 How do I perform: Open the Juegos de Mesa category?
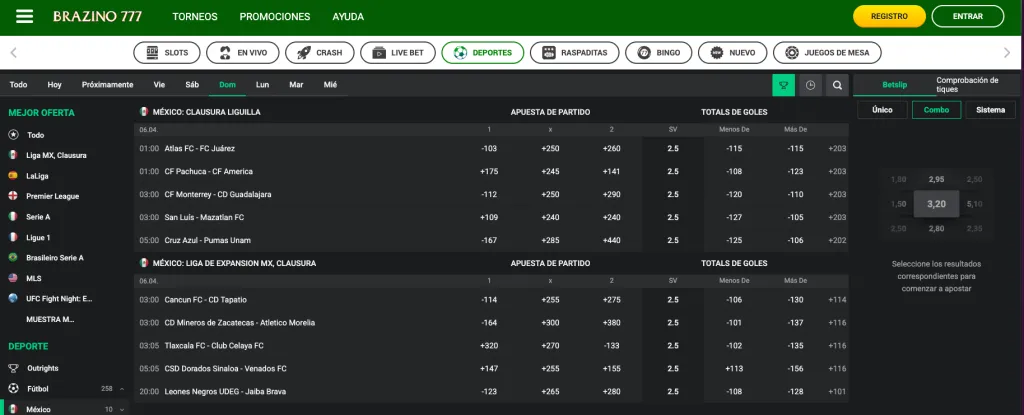(827, 53)
